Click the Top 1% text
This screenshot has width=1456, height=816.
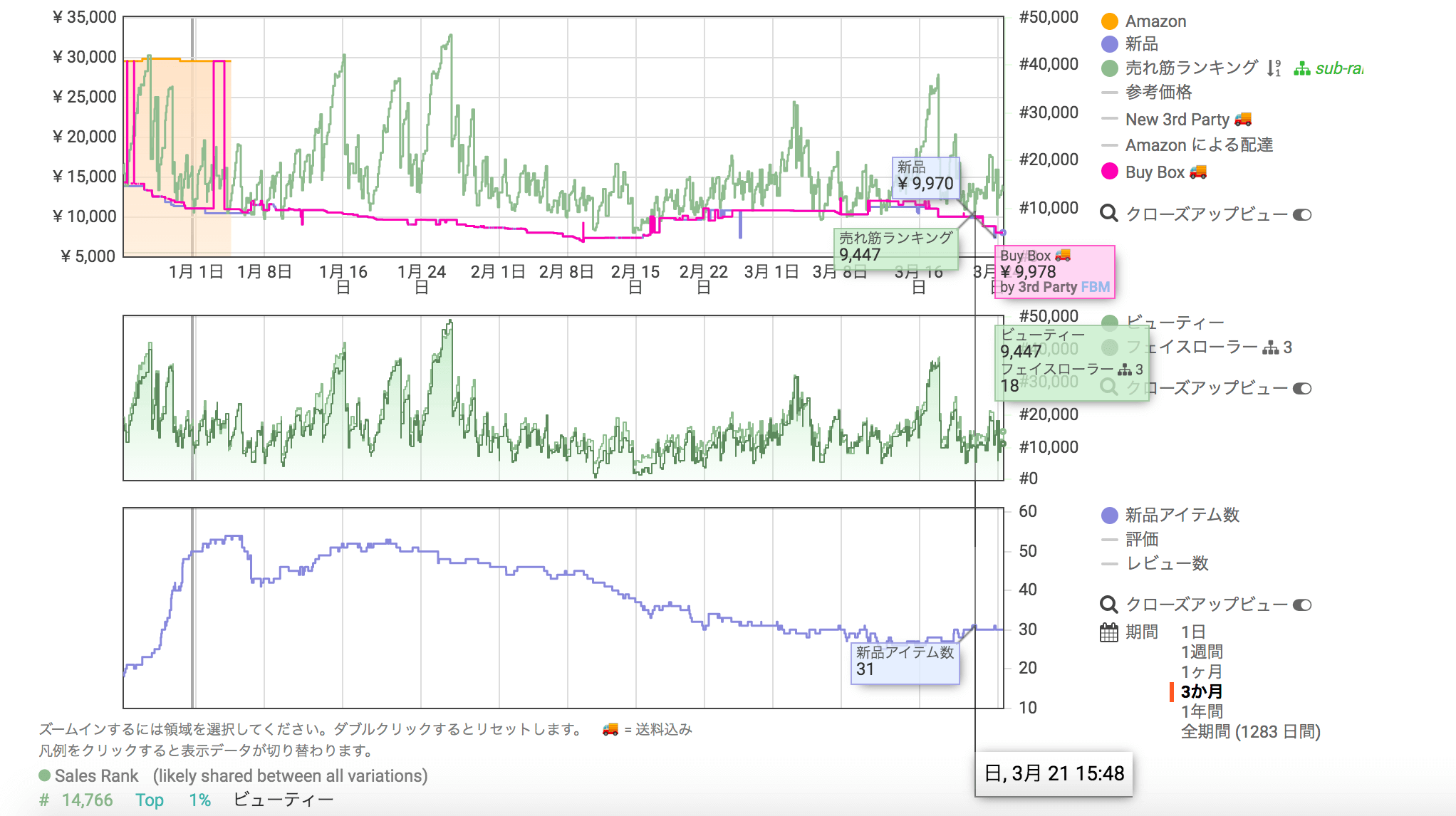click(x=173, y=800)
